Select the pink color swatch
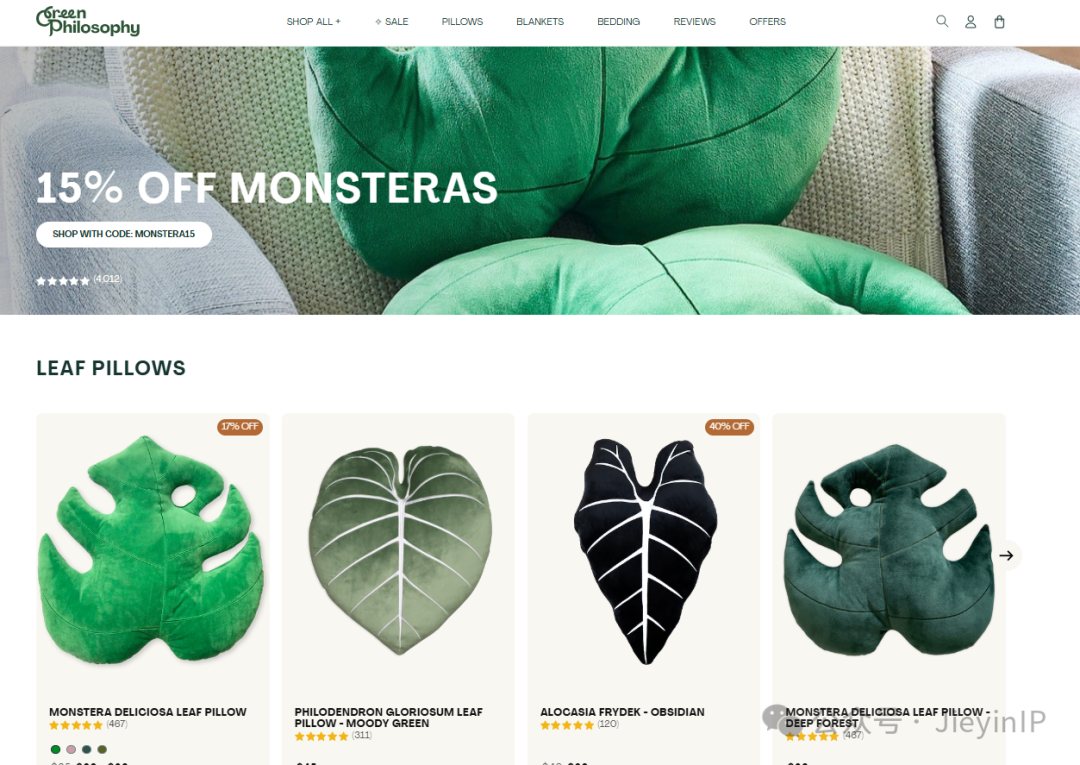Image resolution: width=1080 pixels, height=765 pixels. point(71,749)
